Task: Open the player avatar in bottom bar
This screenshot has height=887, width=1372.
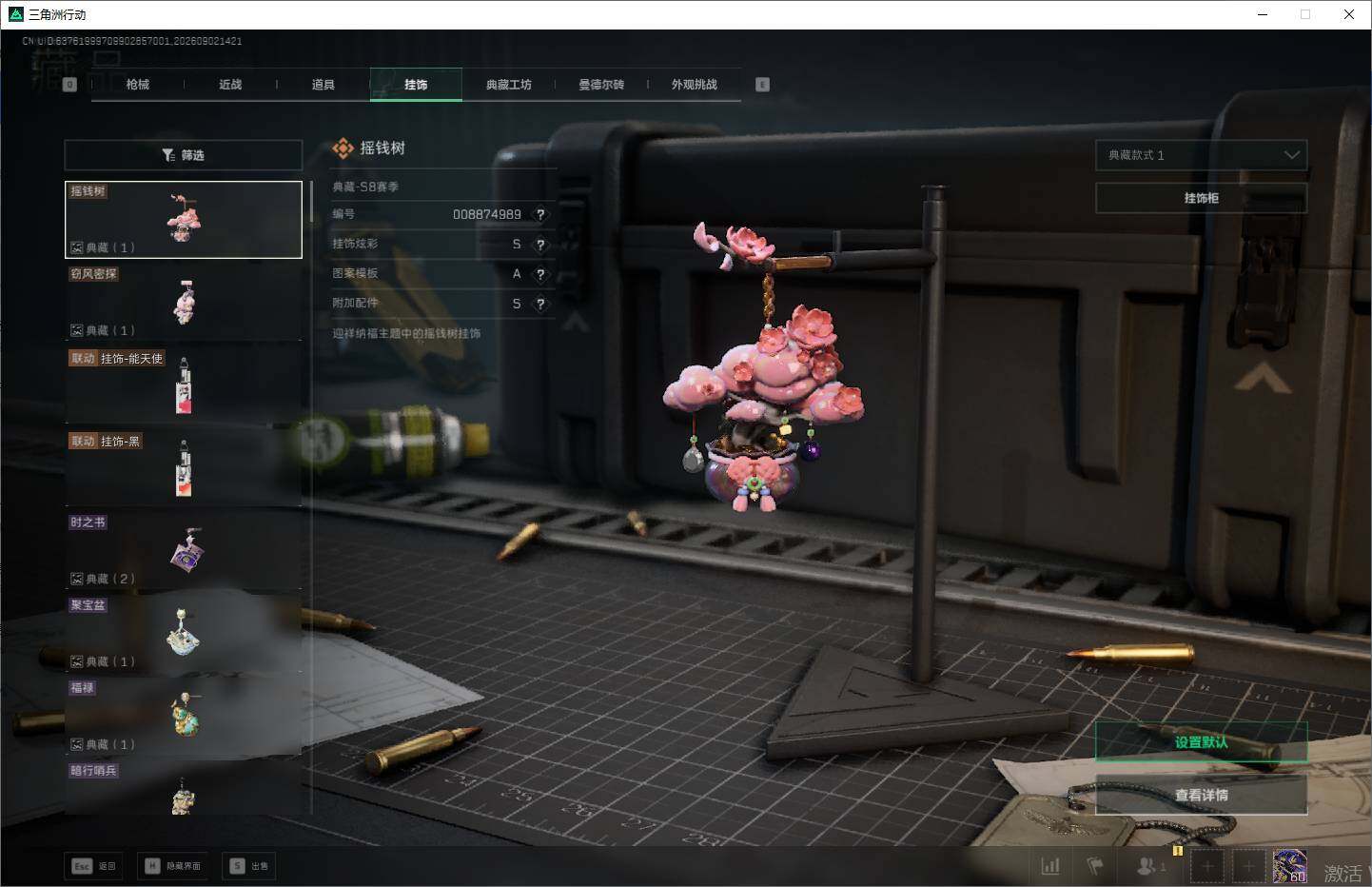Action: point(1290,866)
